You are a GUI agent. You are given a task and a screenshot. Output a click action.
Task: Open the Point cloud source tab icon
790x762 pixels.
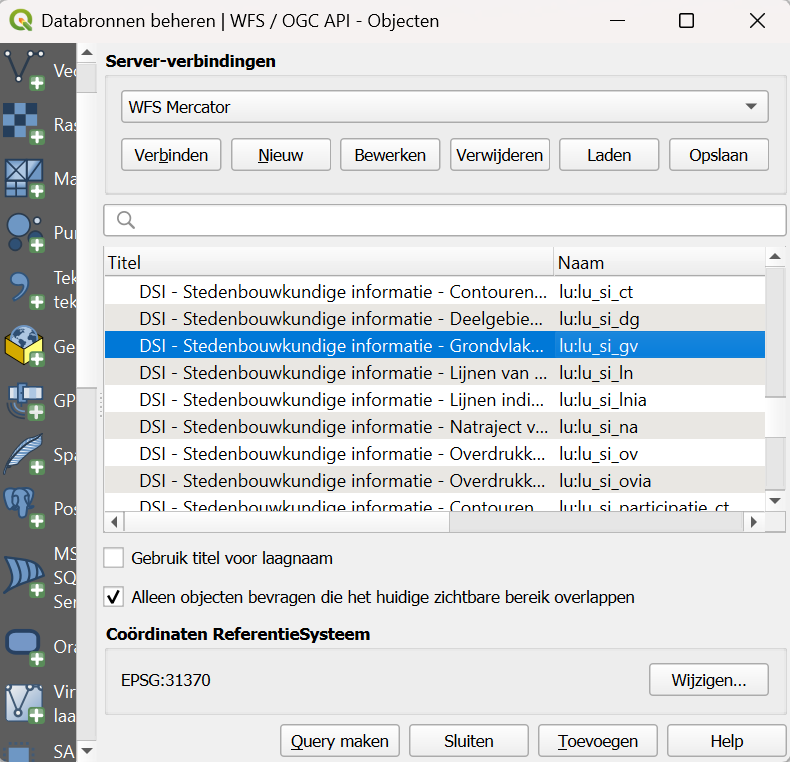[x=24, y=232]
